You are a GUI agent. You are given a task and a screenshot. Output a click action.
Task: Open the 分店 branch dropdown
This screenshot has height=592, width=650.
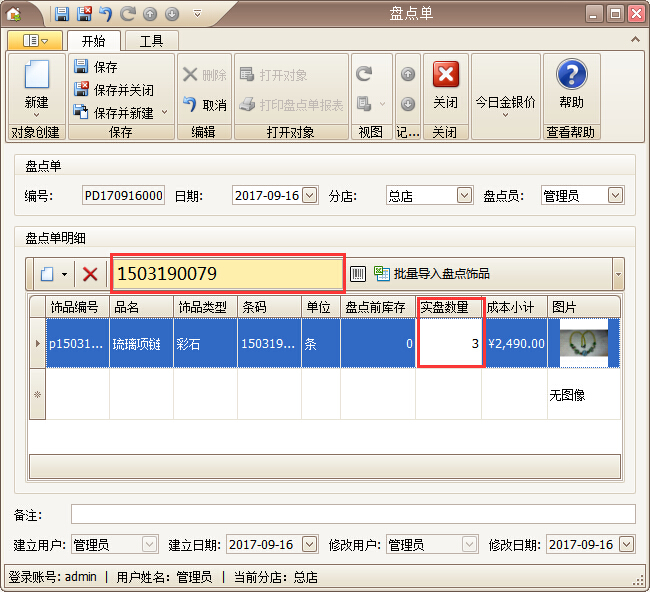[464, 196]
